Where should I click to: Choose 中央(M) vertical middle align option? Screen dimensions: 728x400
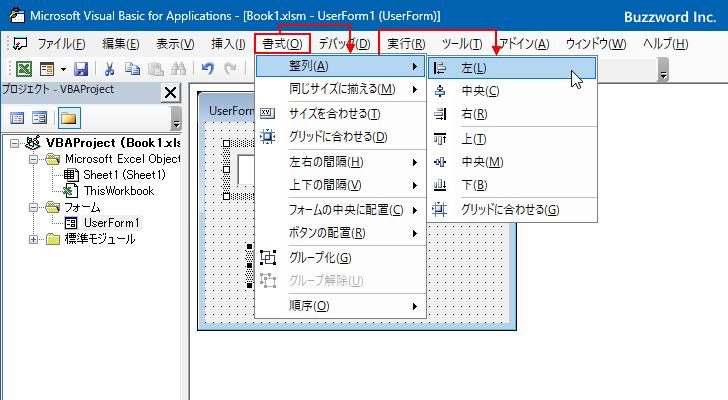512,162
